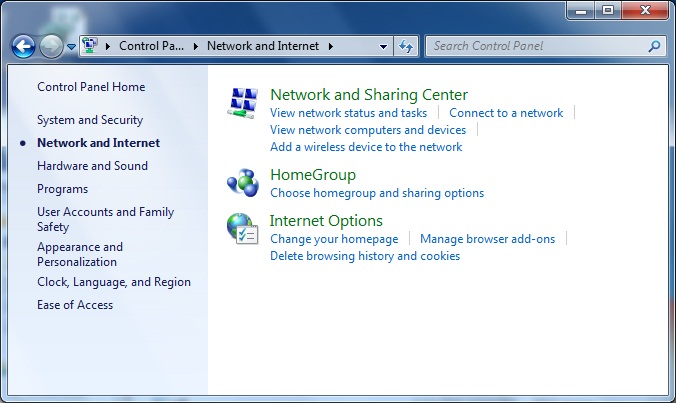Click Add a wireless device to the network
This screenshot has width=676, height=403.
pyautogui.click(x=366, y=147)
